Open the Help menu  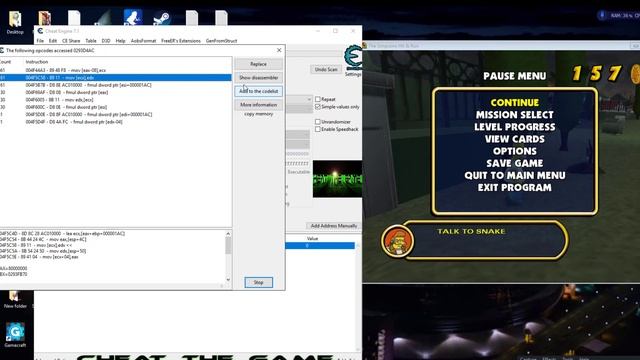click(x=120, y=41)
